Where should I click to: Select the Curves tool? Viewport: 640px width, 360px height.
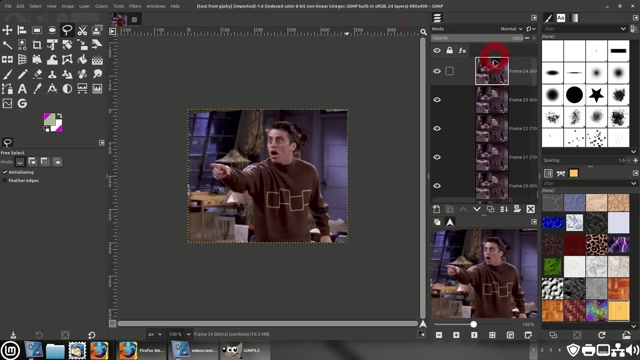[x=7, y=104]
